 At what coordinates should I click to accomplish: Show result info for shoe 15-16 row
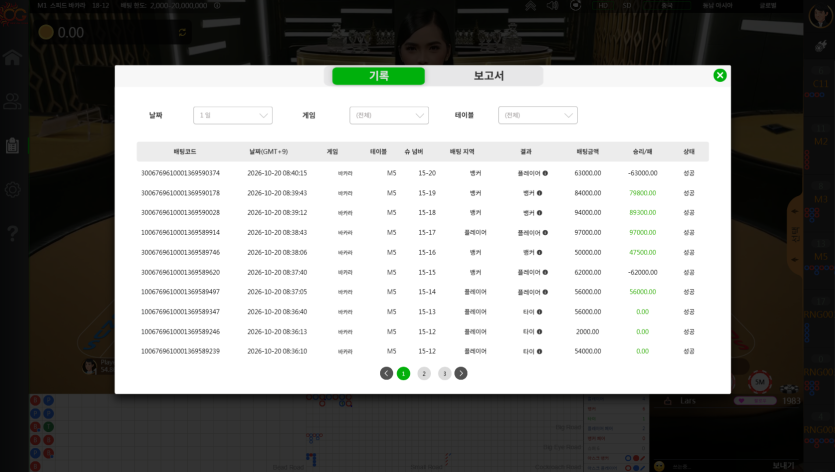539,253
